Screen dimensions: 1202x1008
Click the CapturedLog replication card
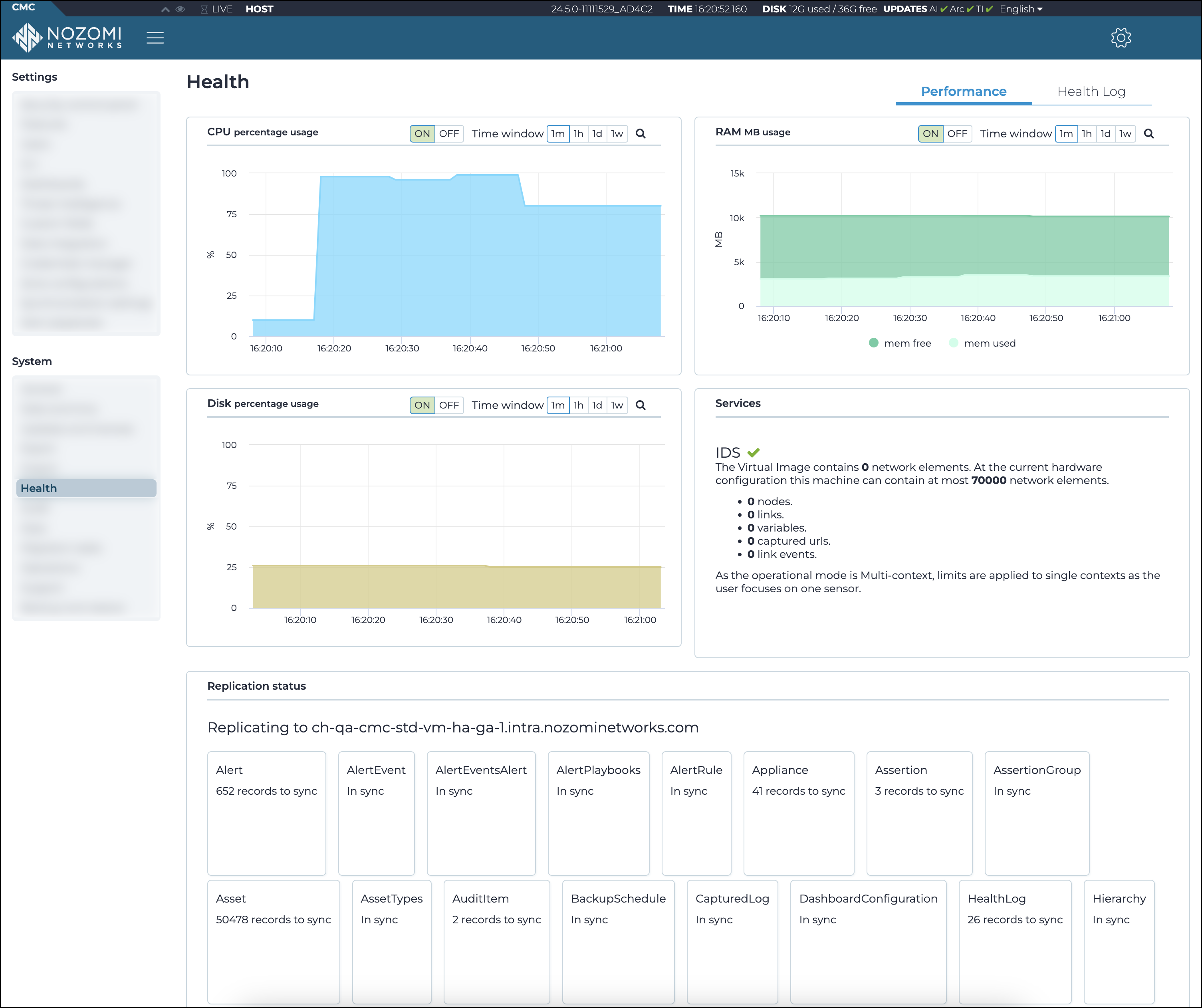click(733, 942)
